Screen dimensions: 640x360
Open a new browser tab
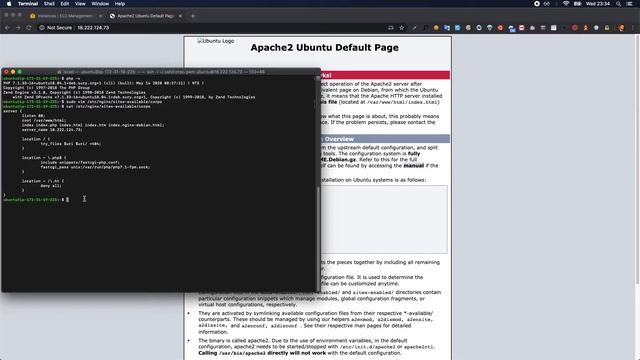(x=193, y=16)
